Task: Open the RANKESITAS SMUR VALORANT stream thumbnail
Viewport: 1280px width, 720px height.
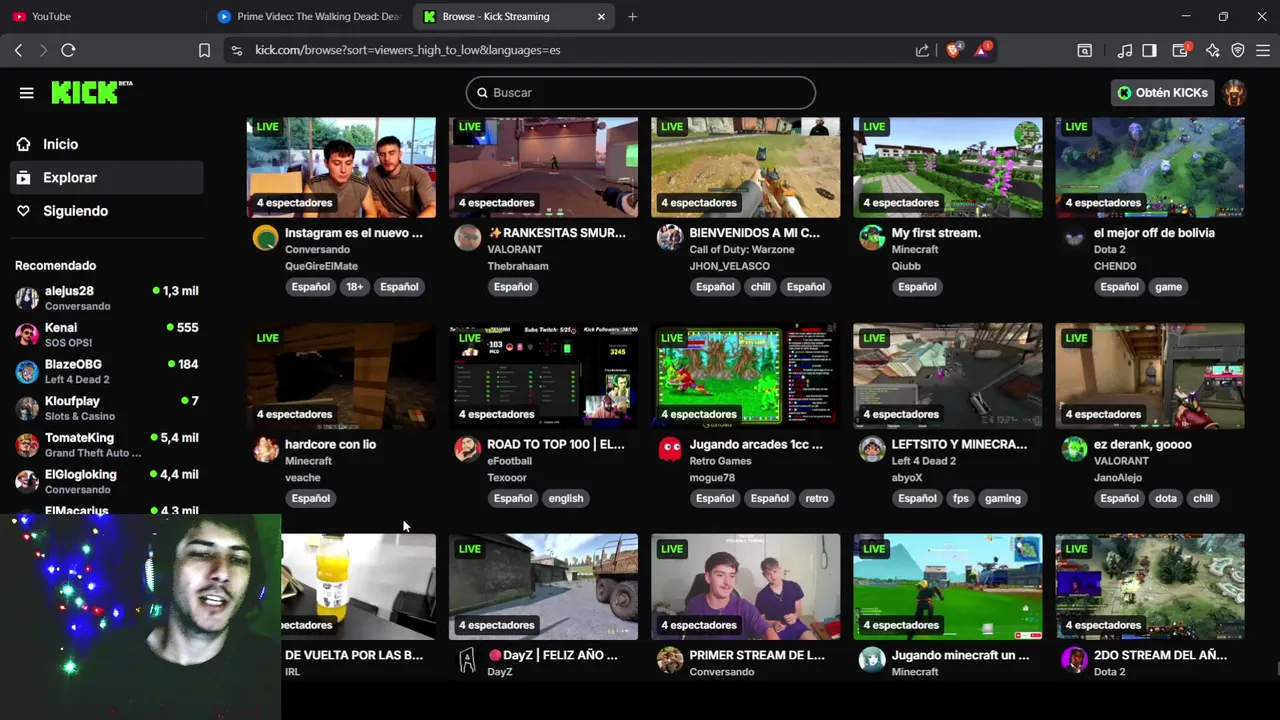Action: click(543, 167)
